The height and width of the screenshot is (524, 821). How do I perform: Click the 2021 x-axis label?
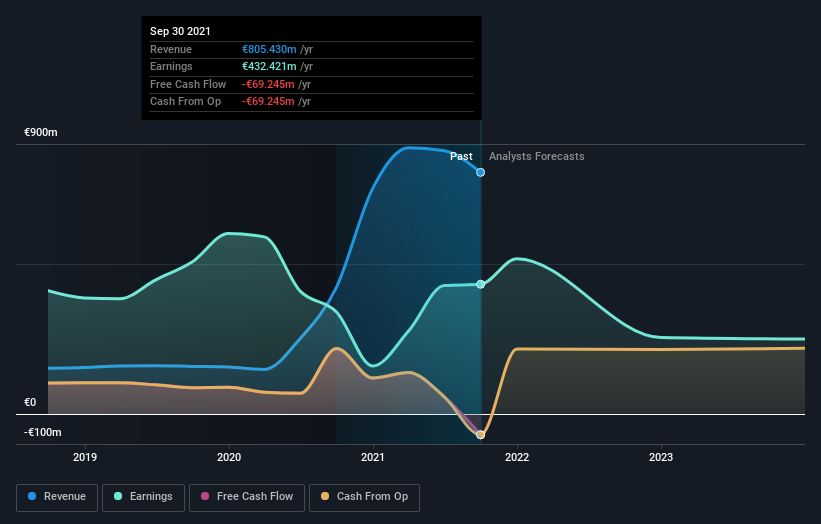click(x=373, y=458)
